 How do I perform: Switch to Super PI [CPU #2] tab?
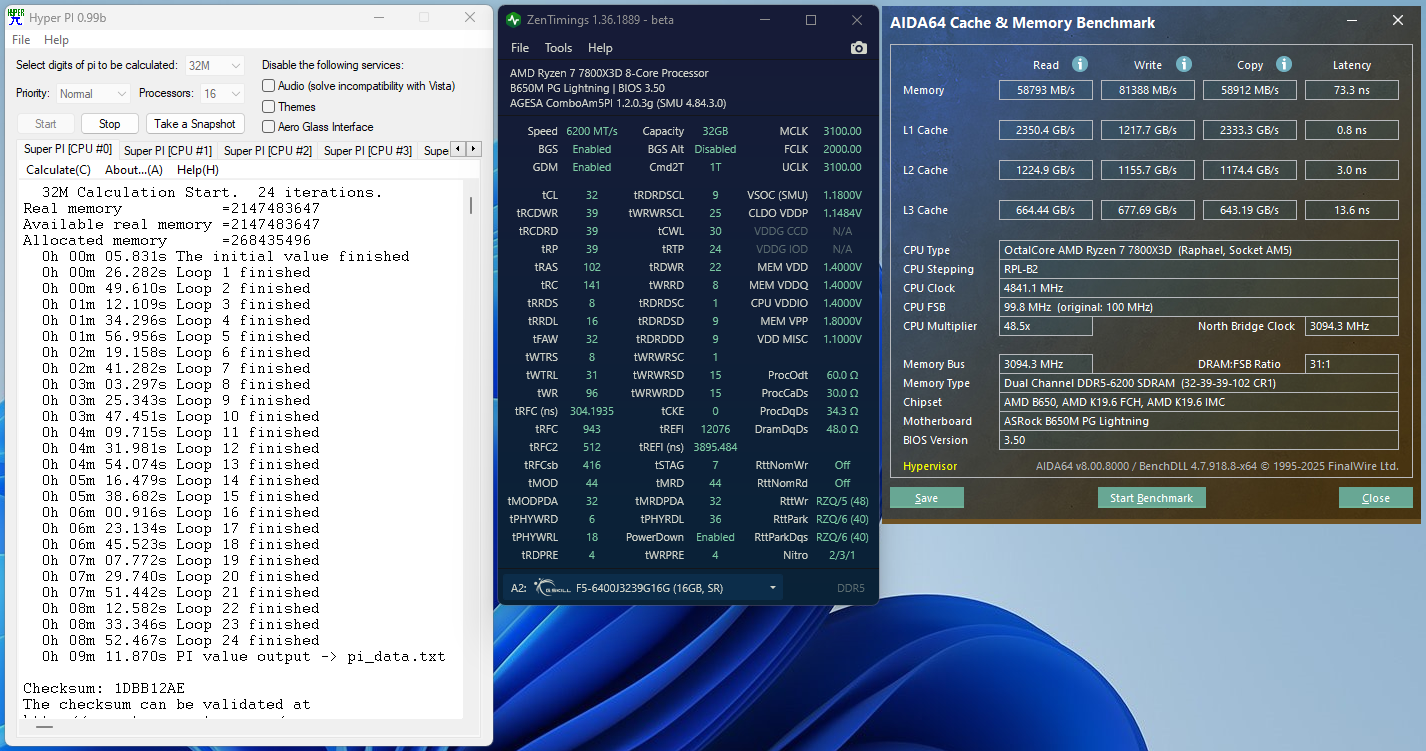click(x=267, y=151)
